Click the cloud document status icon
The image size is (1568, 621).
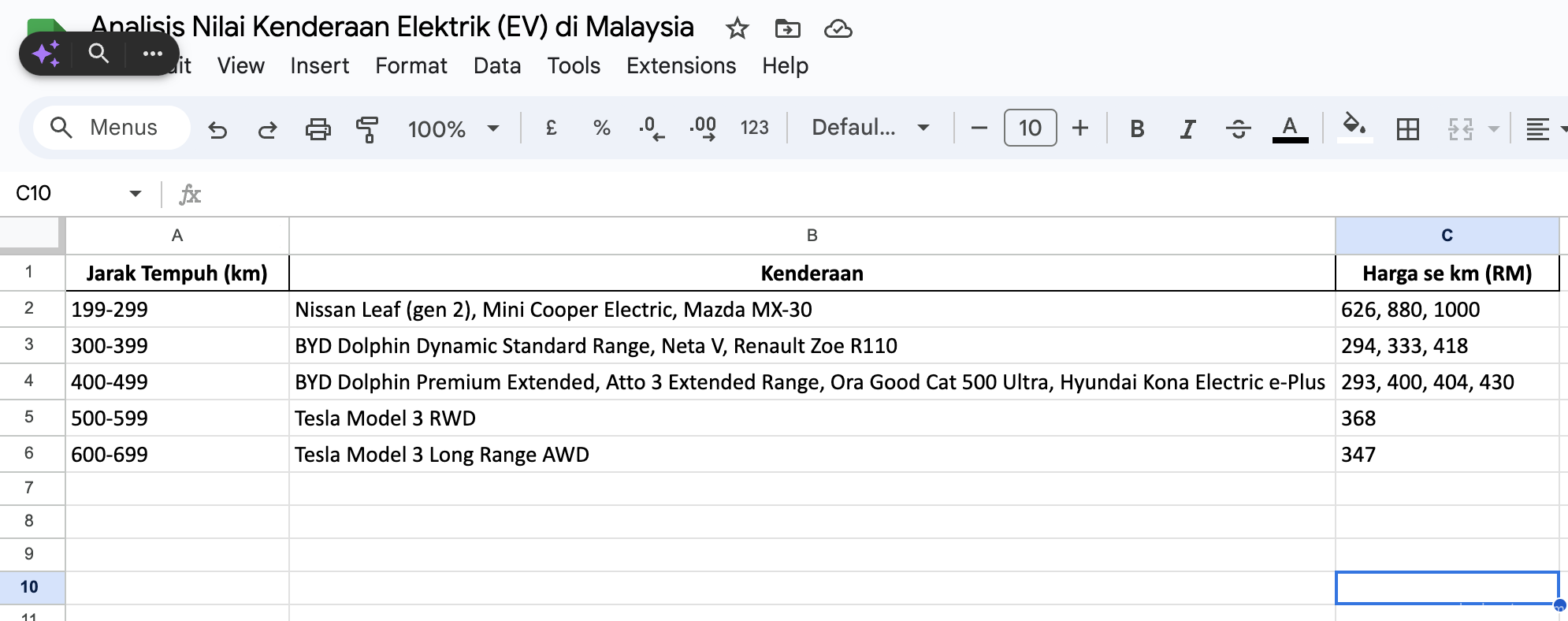838,29
